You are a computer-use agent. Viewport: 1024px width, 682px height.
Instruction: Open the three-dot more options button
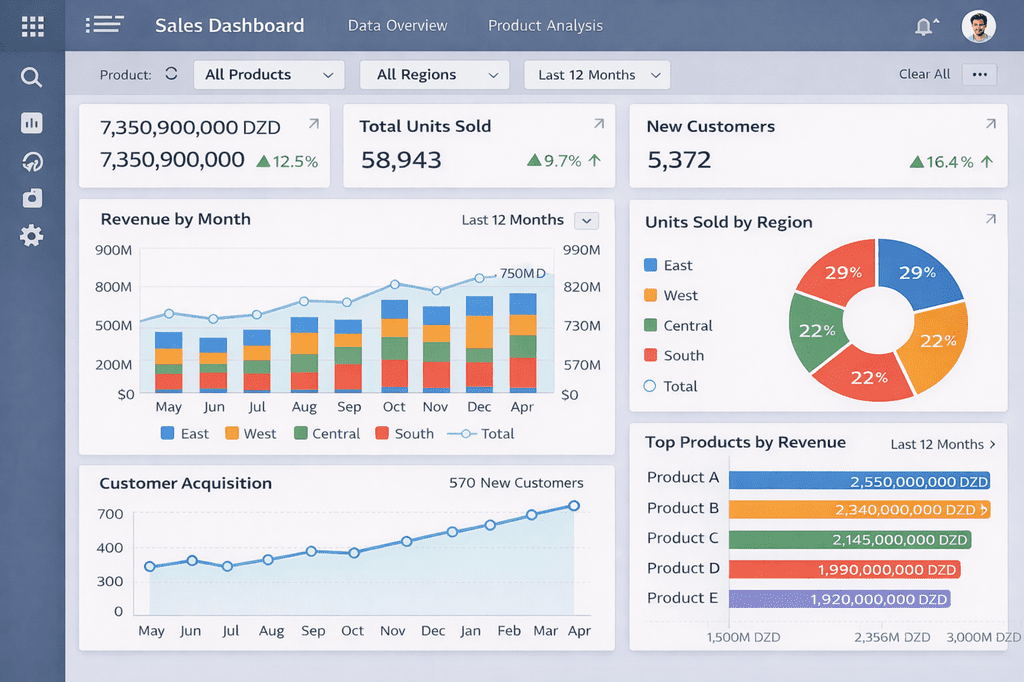[979, 74]
